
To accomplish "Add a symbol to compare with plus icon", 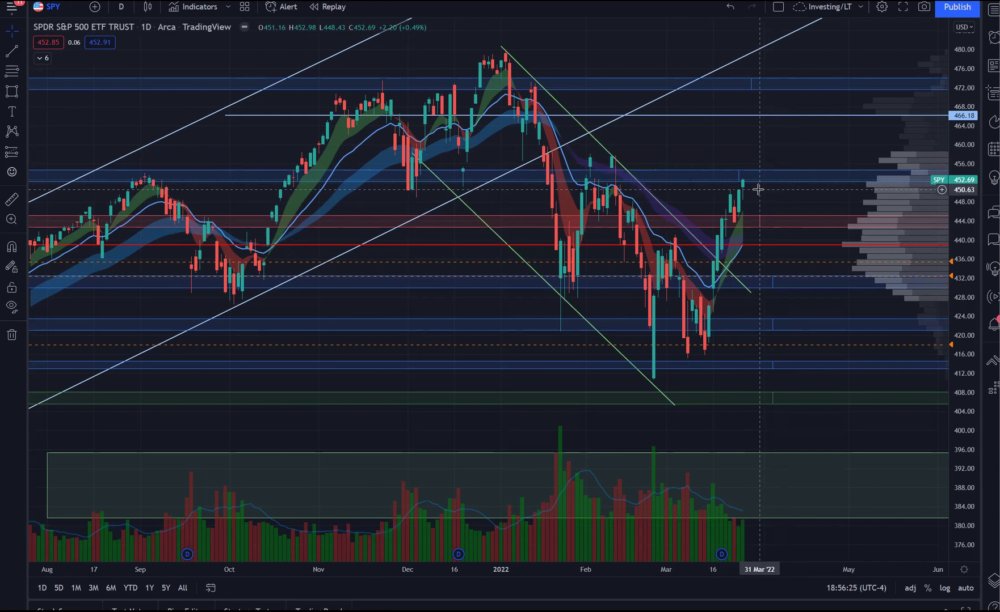I will (94, 7).
